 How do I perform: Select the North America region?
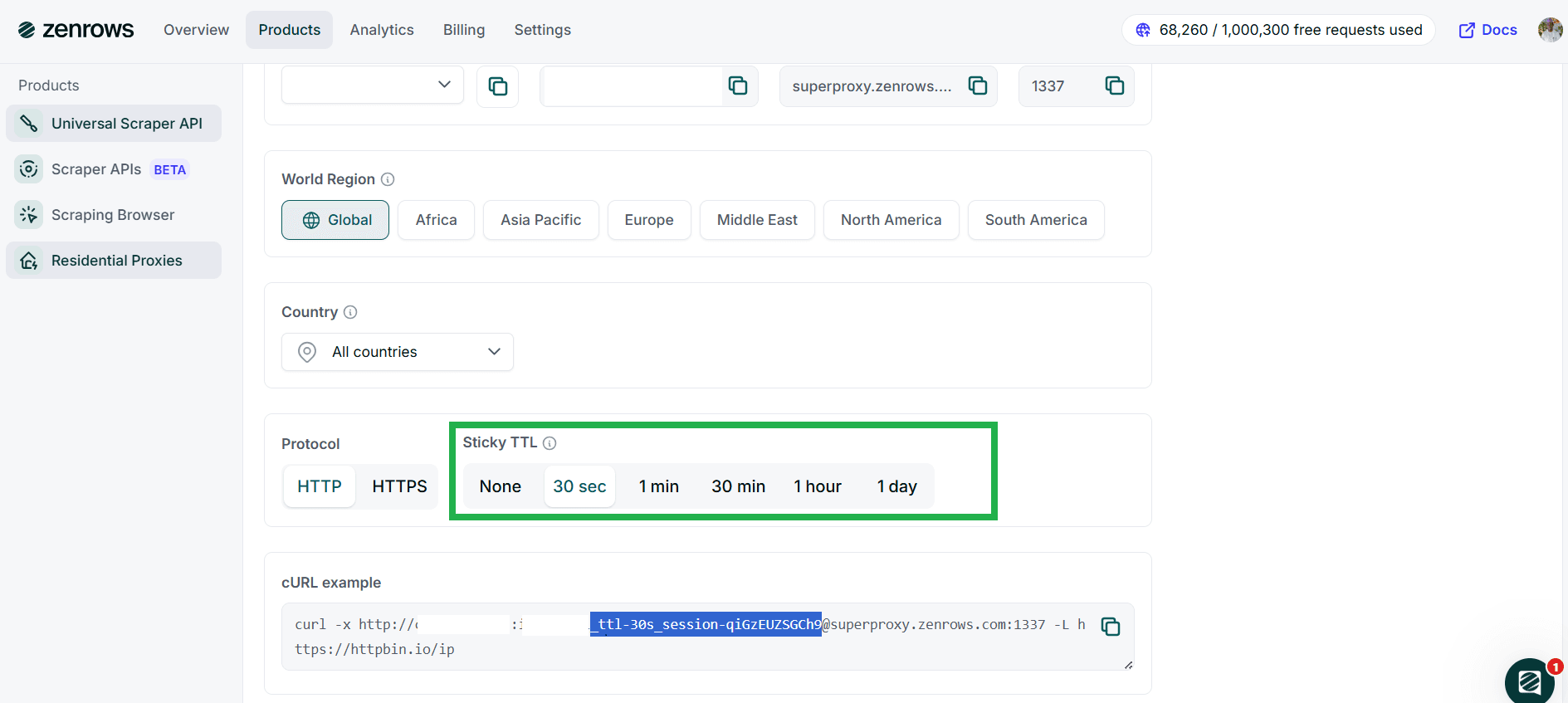(x=891, y=220)
